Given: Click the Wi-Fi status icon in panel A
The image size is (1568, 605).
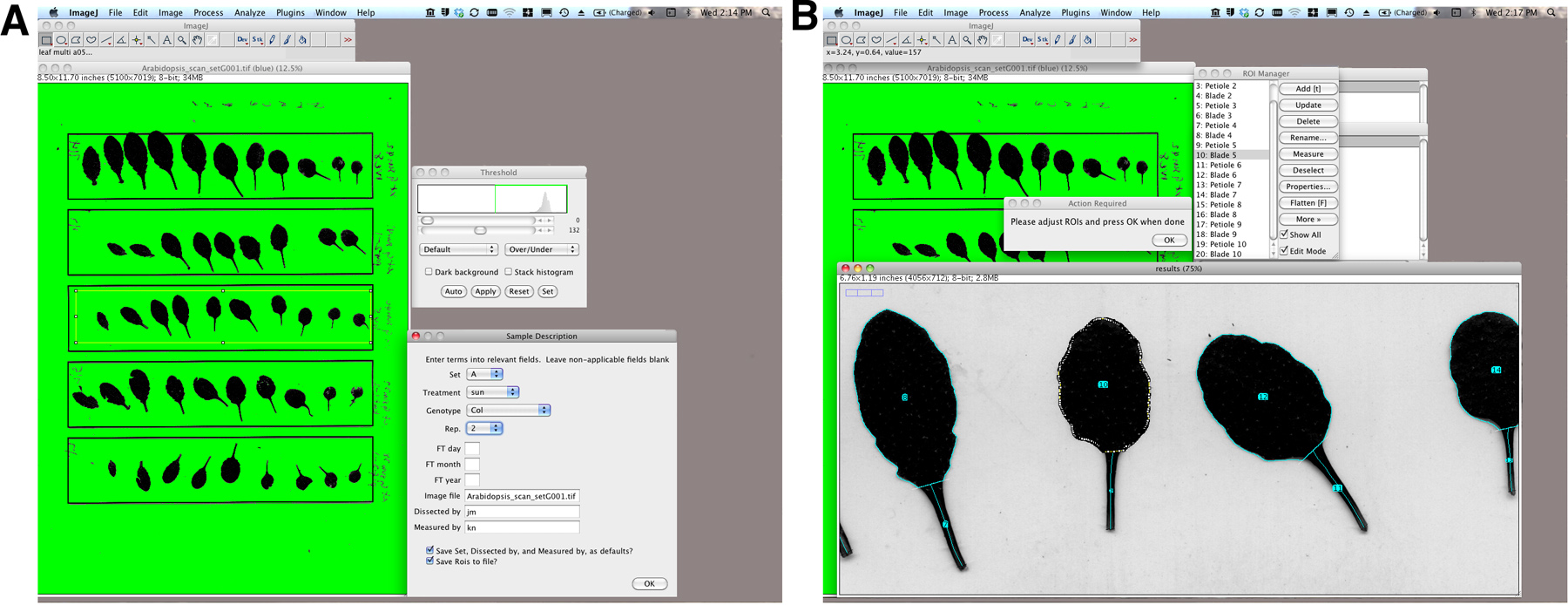Looking at the screenshot, I should coord(510,12).
